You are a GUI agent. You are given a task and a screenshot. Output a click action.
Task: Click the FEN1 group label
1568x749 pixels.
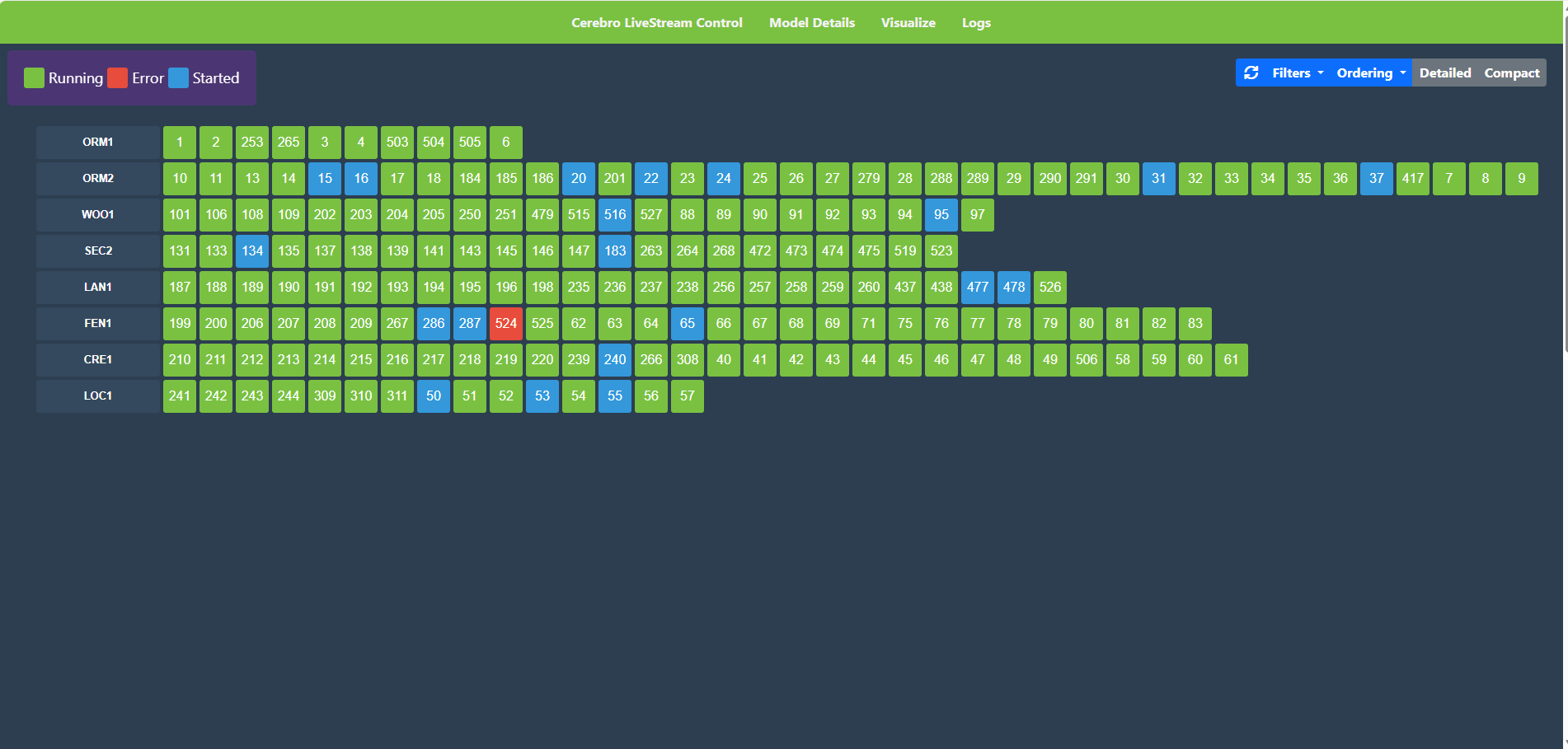click(97, 323)
